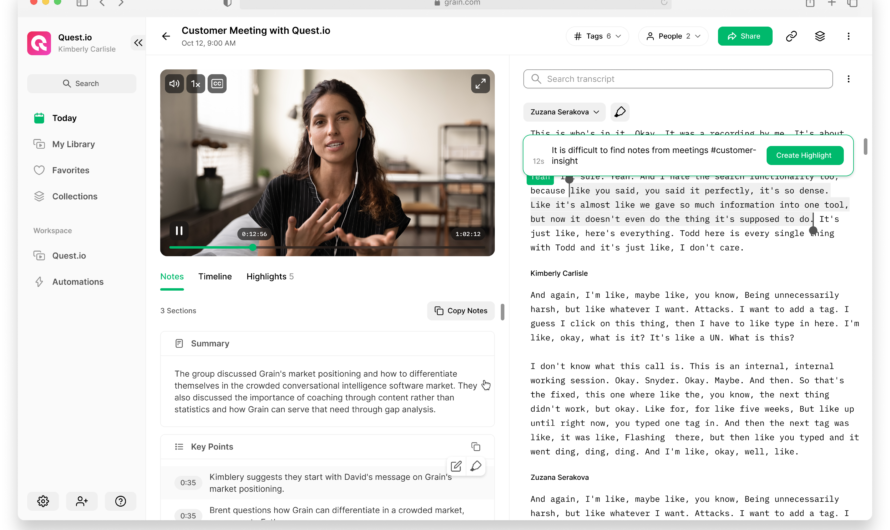Click the grain.com address bar
890x530 pixels.
coord(455,3)
